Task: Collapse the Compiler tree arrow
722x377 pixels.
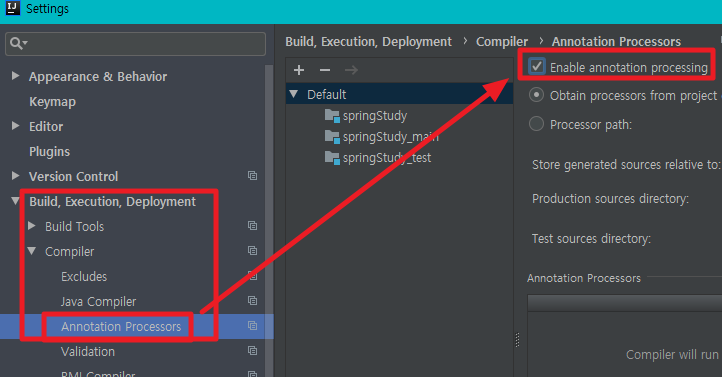Action: coord(31,251)
